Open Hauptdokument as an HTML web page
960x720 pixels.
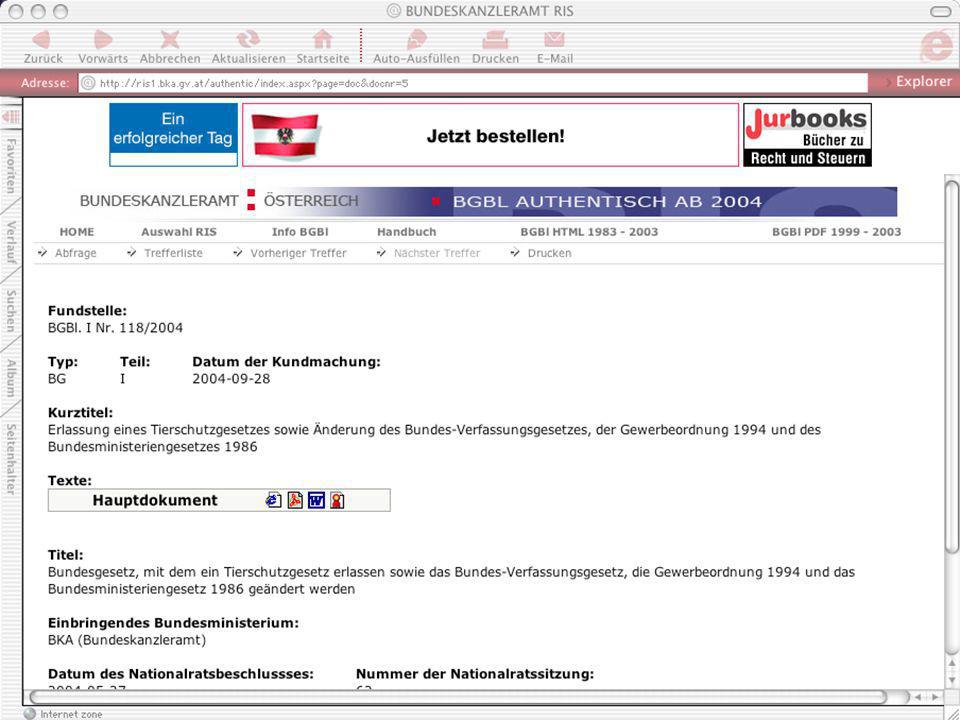click(x=274, y=500)
